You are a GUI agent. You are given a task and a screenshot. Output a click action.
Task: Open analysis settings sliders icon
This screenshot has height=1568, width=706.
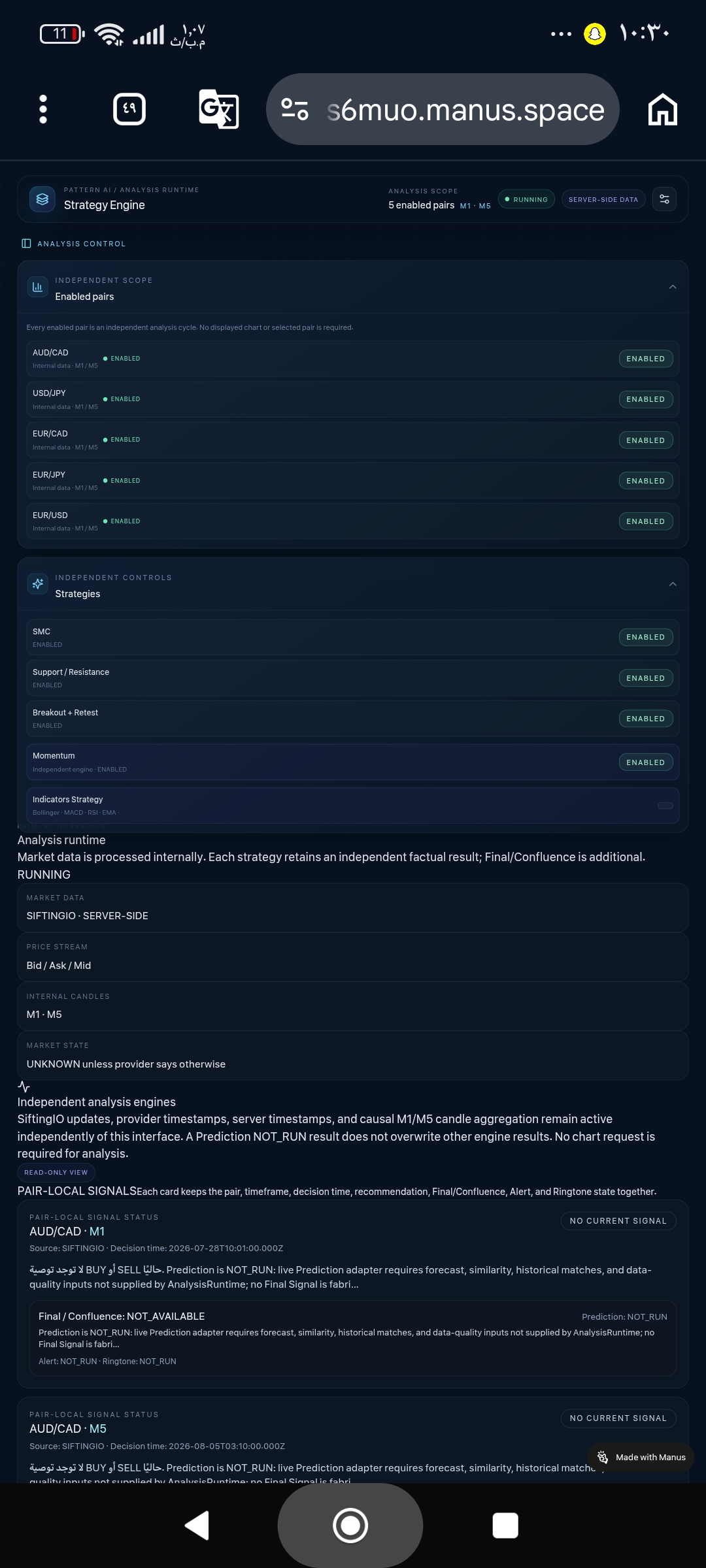[x=664, y=199]
